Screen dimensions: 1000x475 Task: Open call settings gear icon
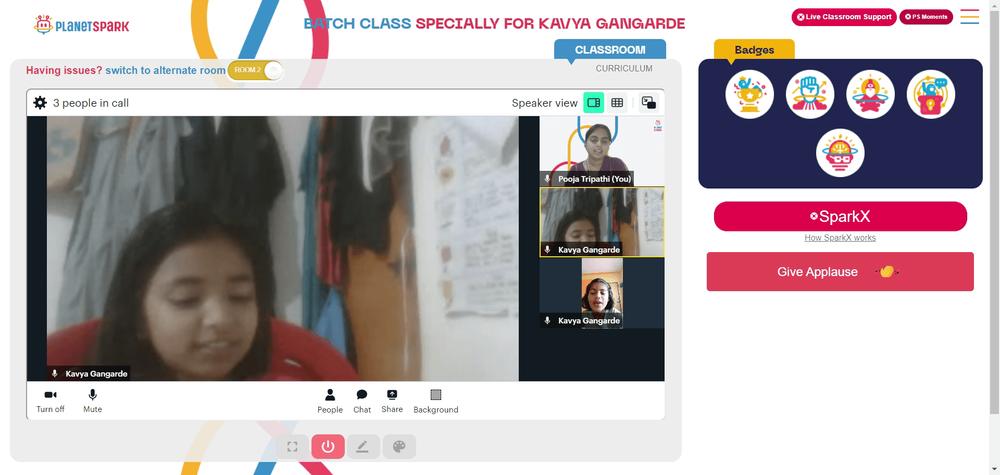(40, 103)
